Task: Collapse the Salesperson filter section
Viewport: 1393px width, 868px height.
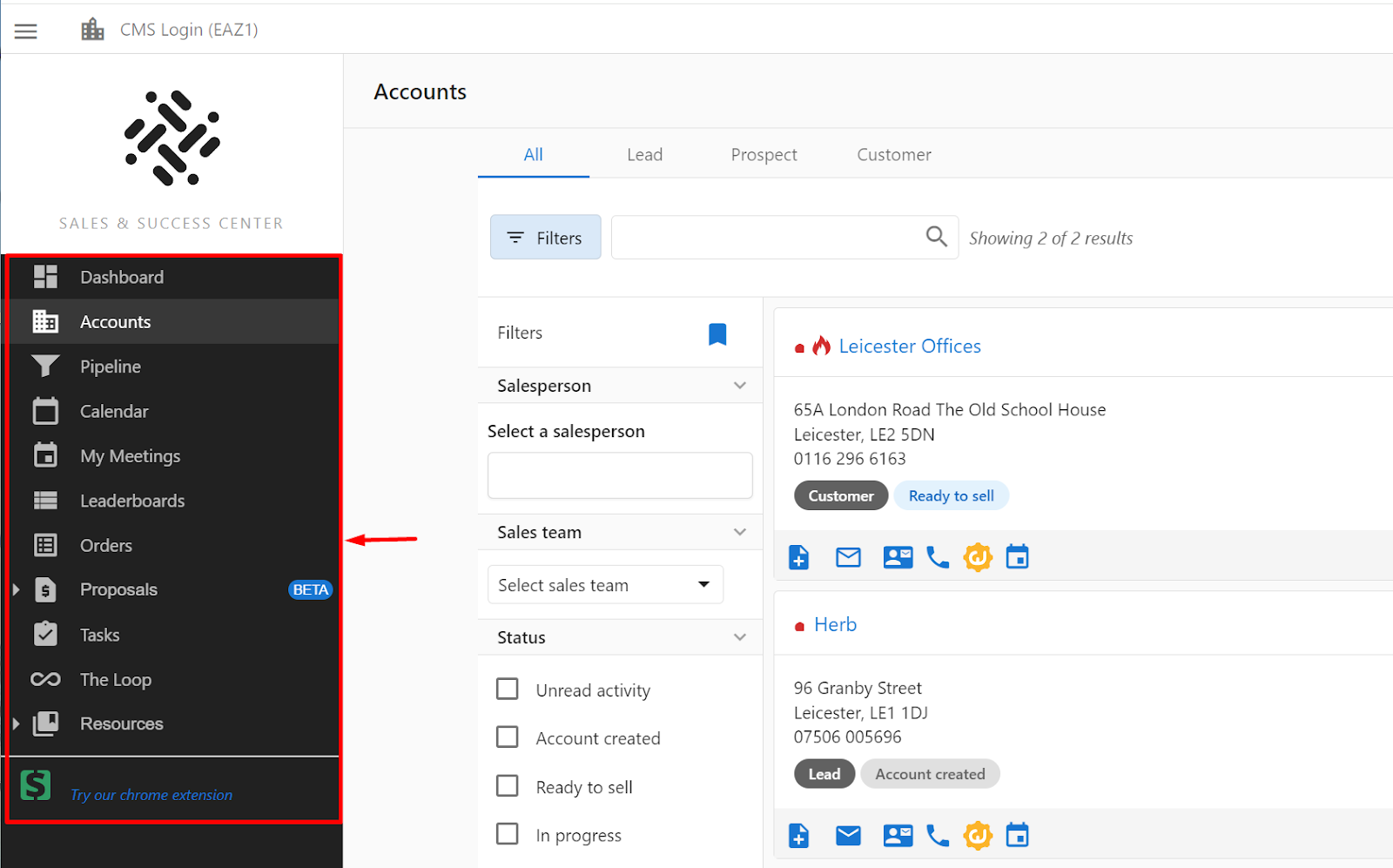Action: pyautogui.click(x=740, y=386)
